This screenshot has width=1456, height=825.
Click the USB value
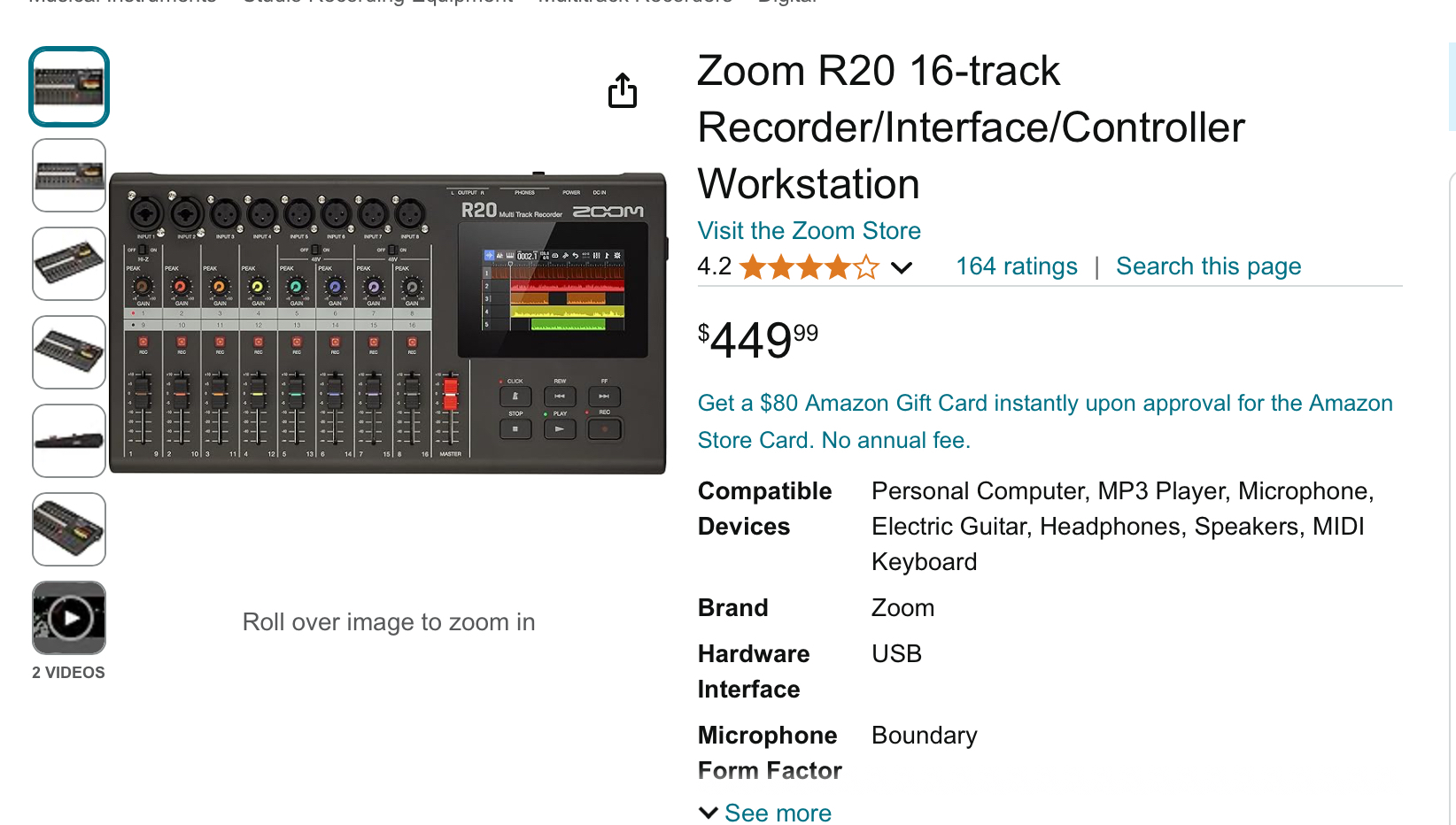897,654
